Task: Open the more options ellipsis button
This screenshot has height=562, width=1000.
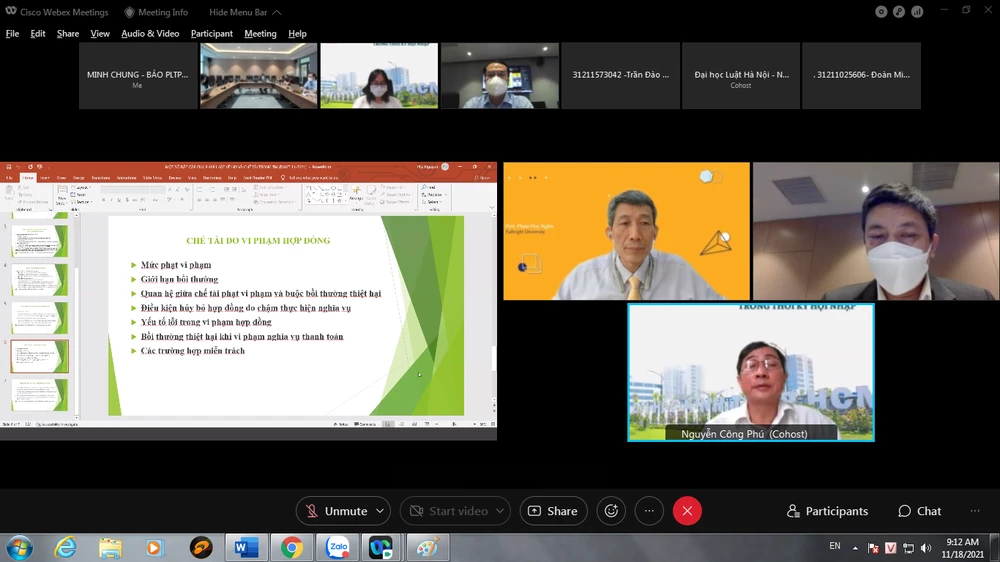Action: (x=649, y=511)
